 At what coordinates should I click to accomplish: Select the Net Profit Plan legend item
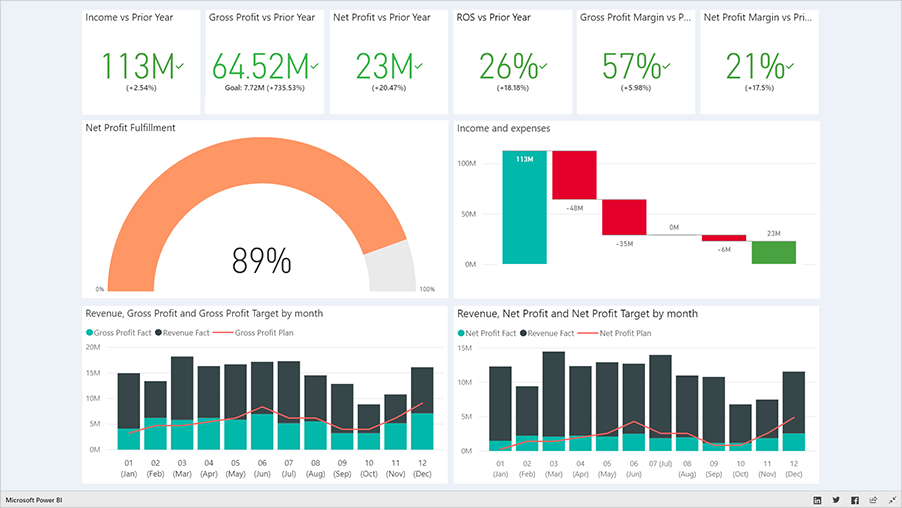tap(625, 332)
